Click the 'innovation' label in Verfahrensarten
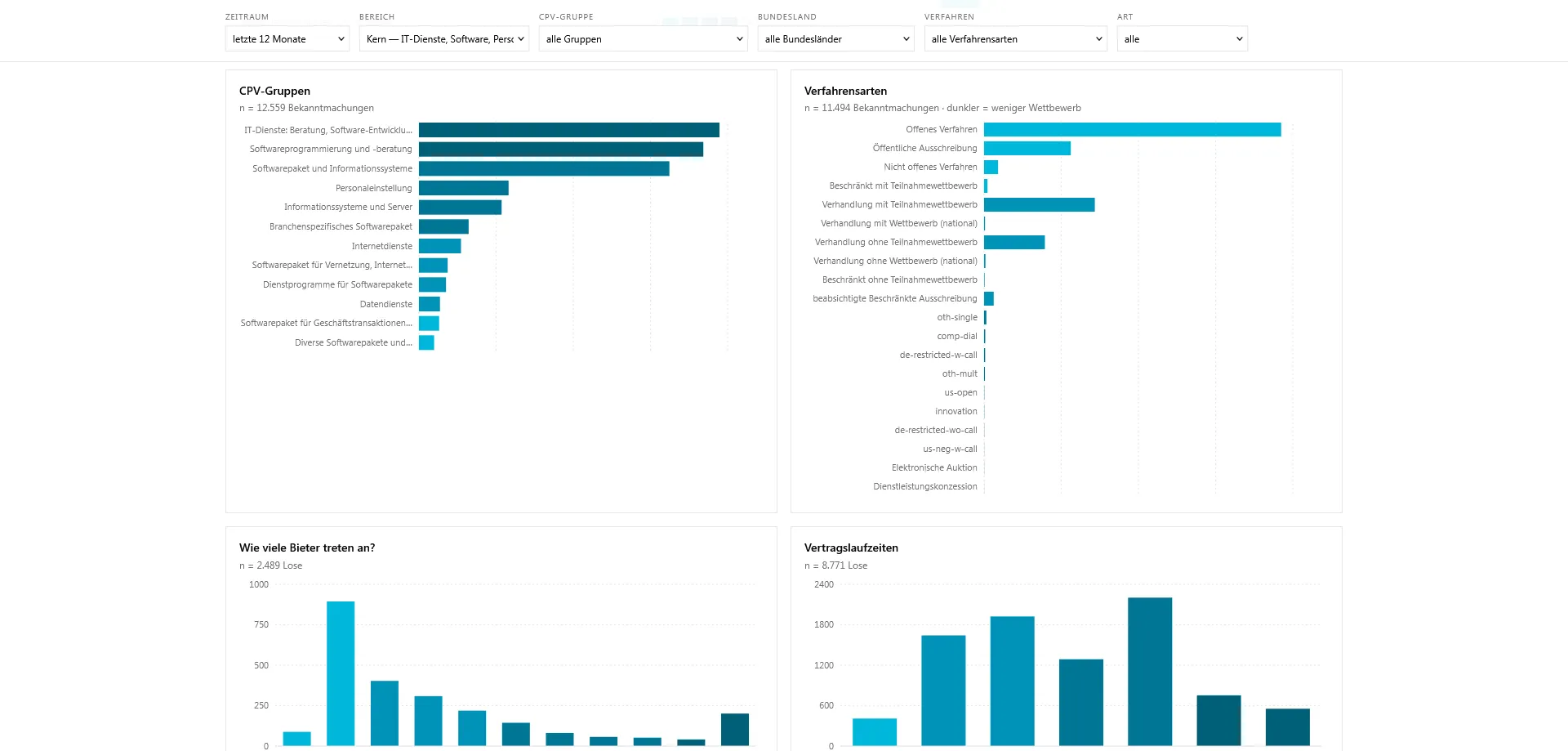This screenshot has height=751, width=1568. (x=956, y=411)
